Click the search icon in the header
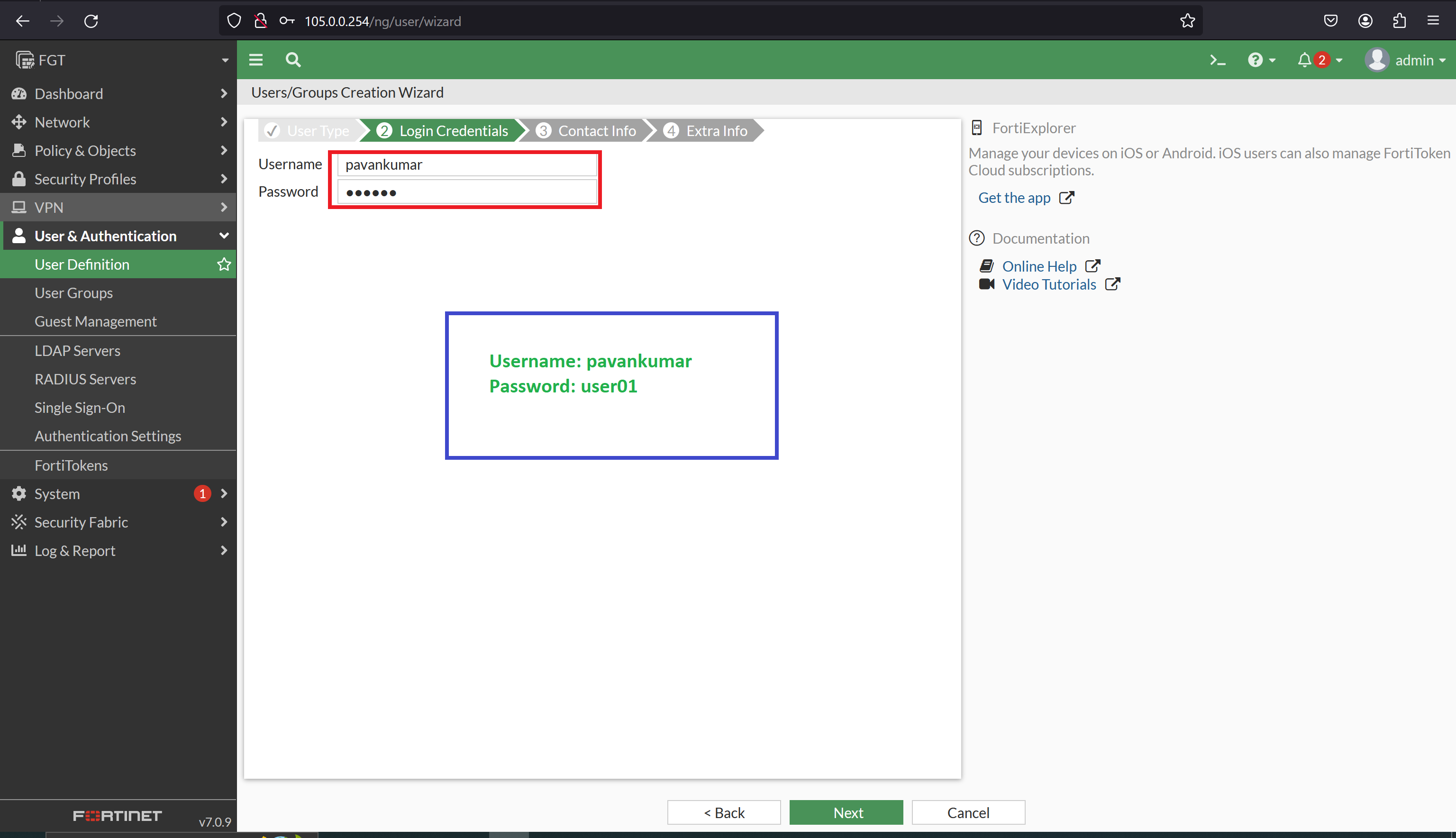1456x838 pixels. (x=293, y=60)
